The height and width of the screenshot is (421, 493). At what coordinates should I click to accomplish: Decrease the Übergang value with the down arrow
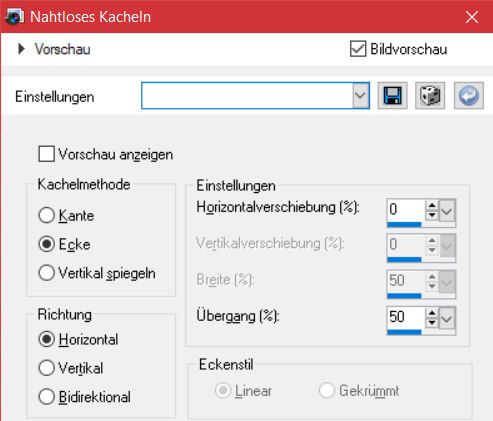pos(432,322)
